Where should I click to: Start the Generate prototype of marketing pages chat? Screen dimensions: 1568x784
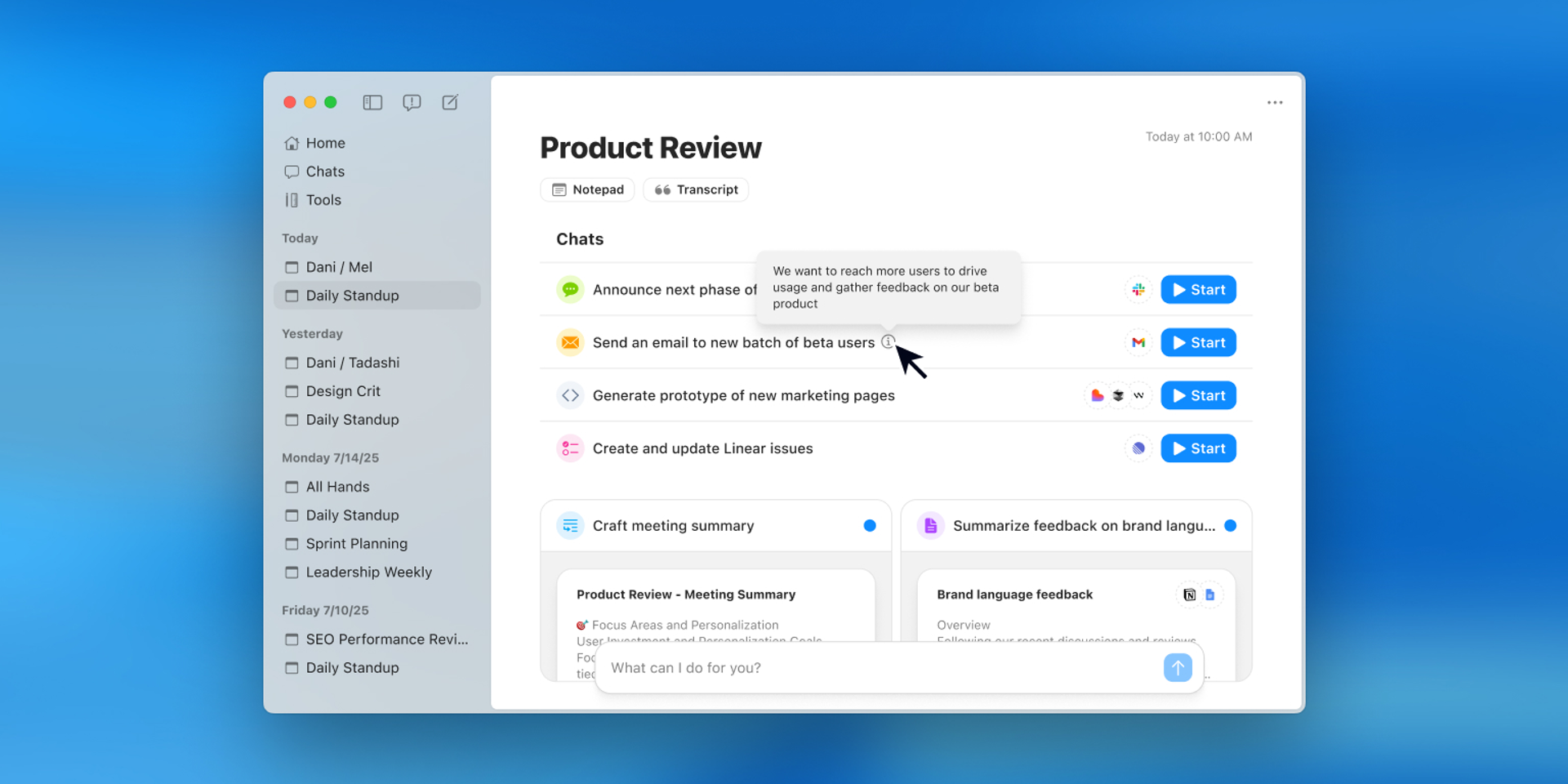tap(1198, 395)
